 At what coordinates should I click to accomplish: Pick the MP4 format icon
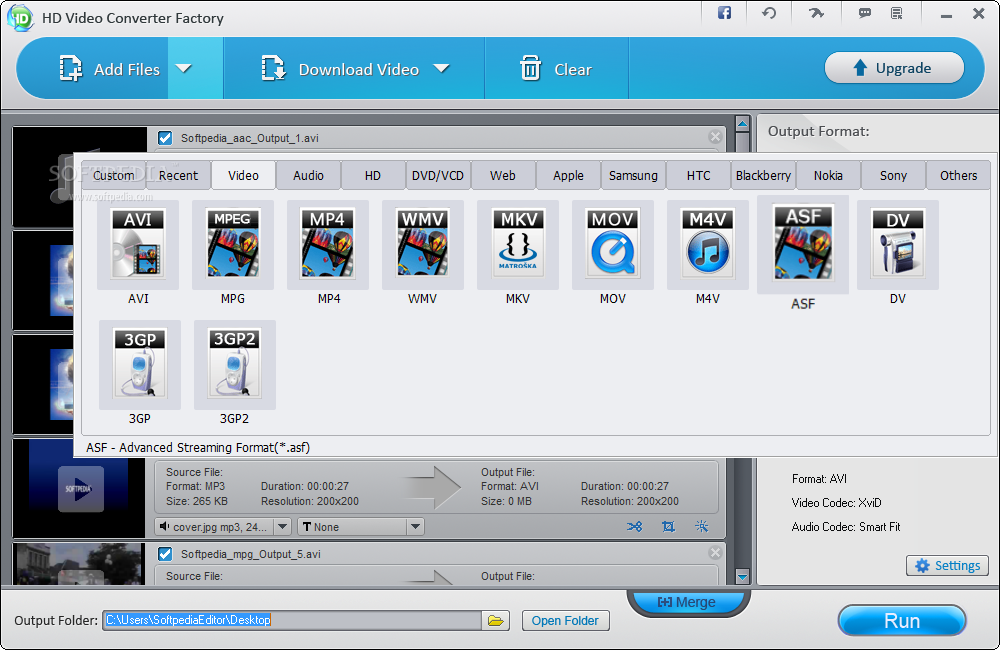[328, 245]
